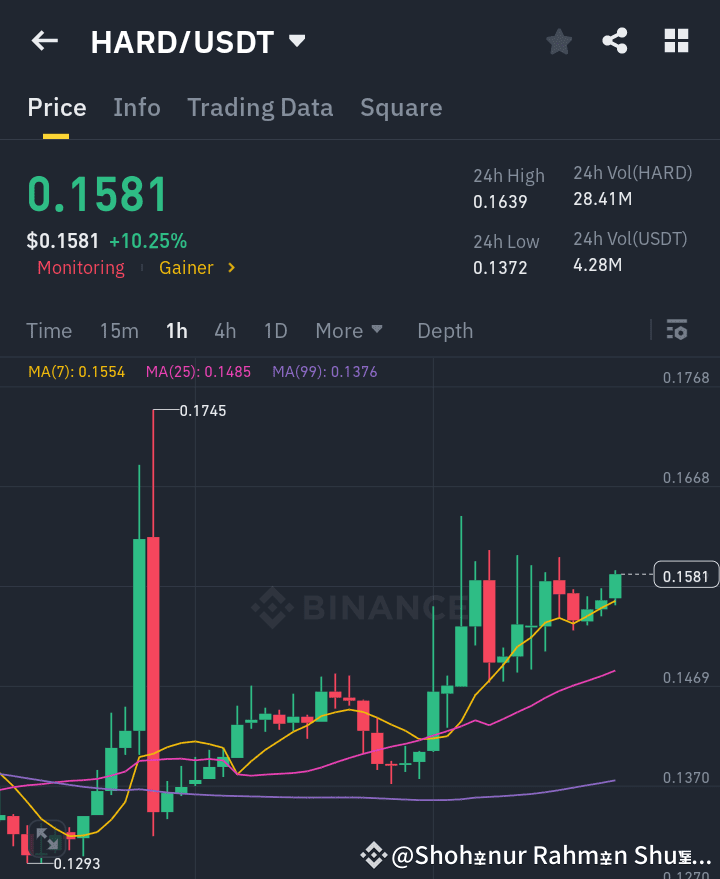
Task: Open the chart indicator settings icon
Action: click(x=676, y=329)
